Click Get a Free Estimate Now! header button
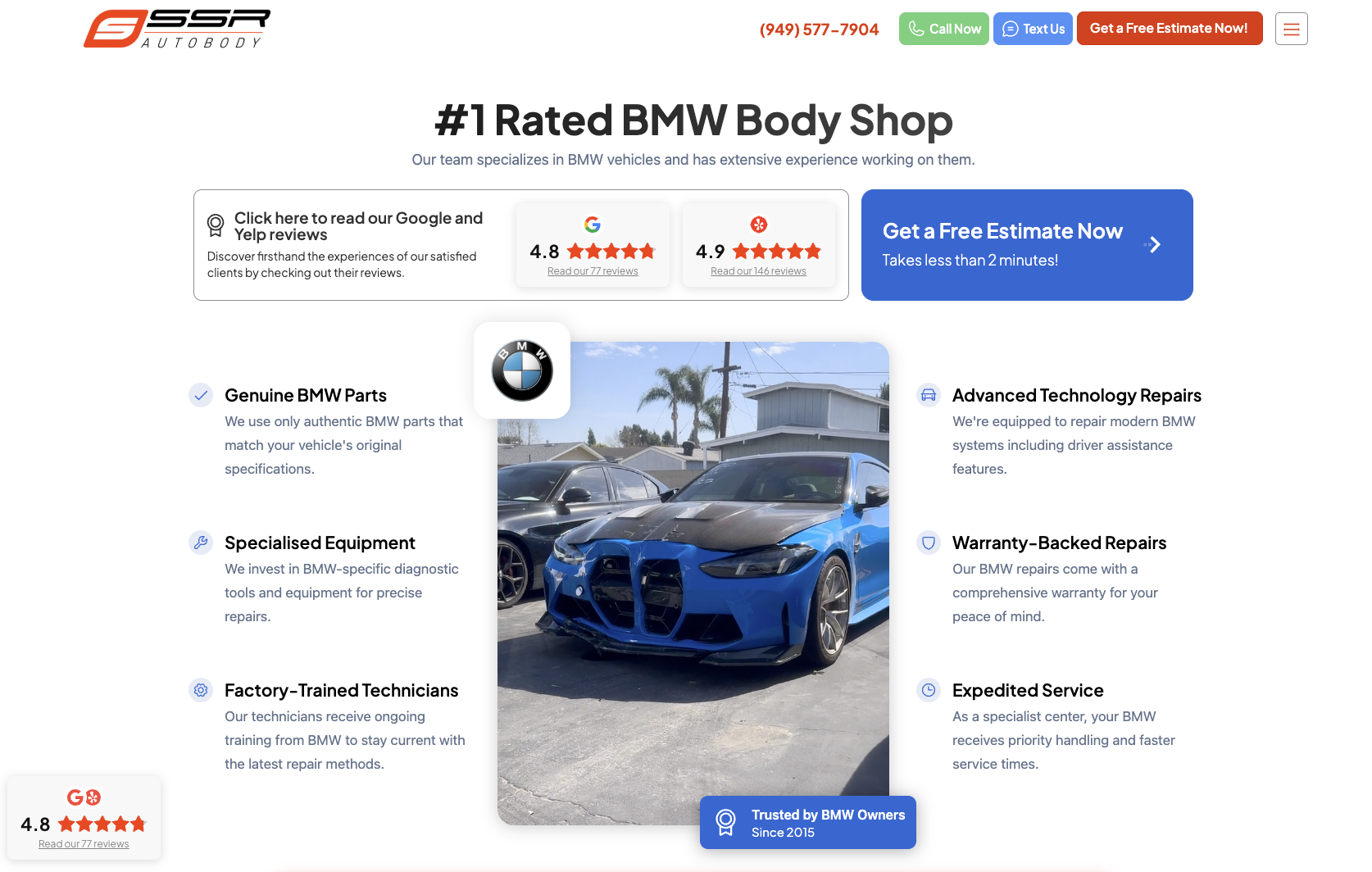 (1170, 29)
